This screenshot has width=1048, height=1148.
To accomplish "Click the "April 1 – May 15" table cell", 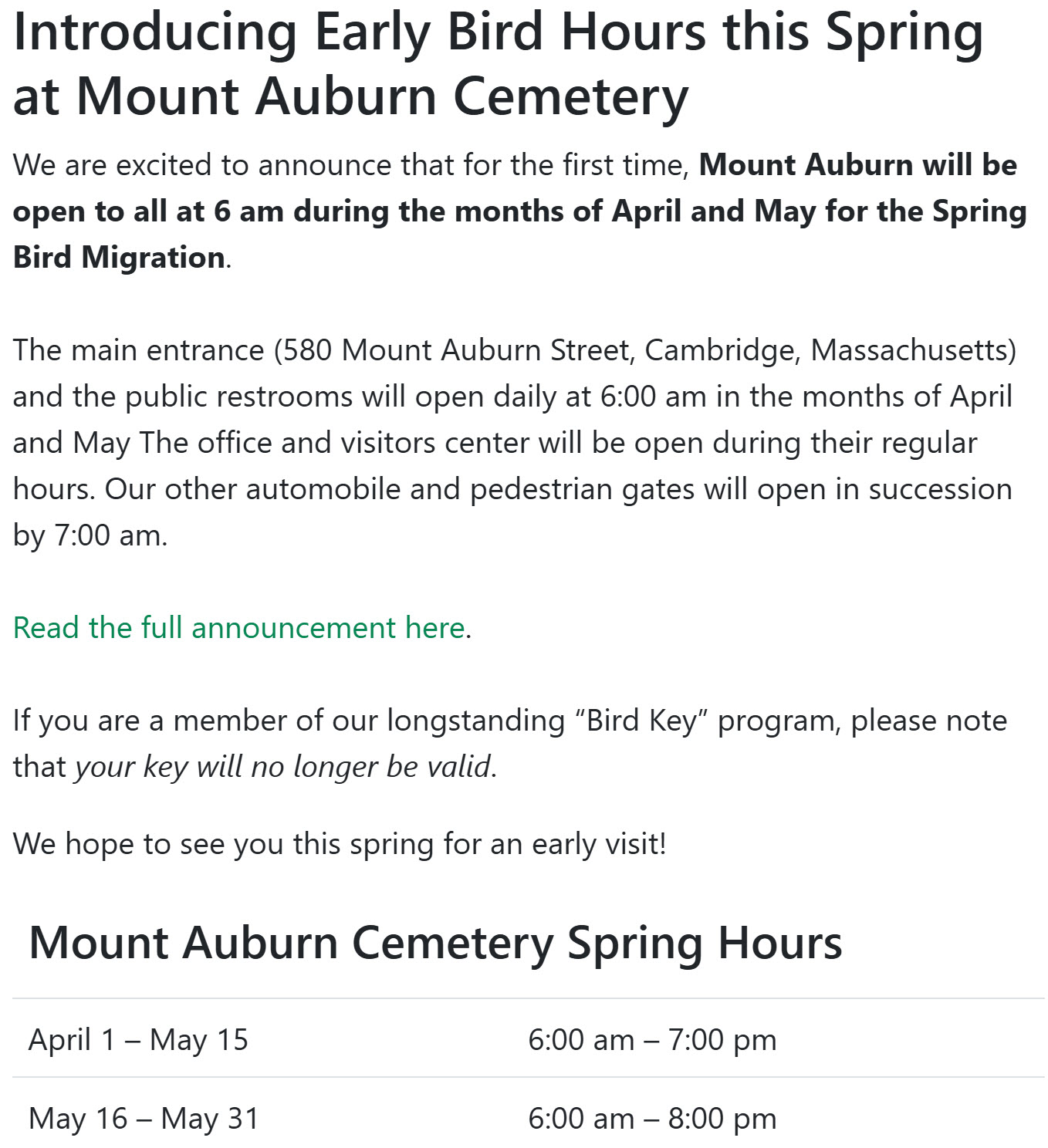I will (139, 1040).
